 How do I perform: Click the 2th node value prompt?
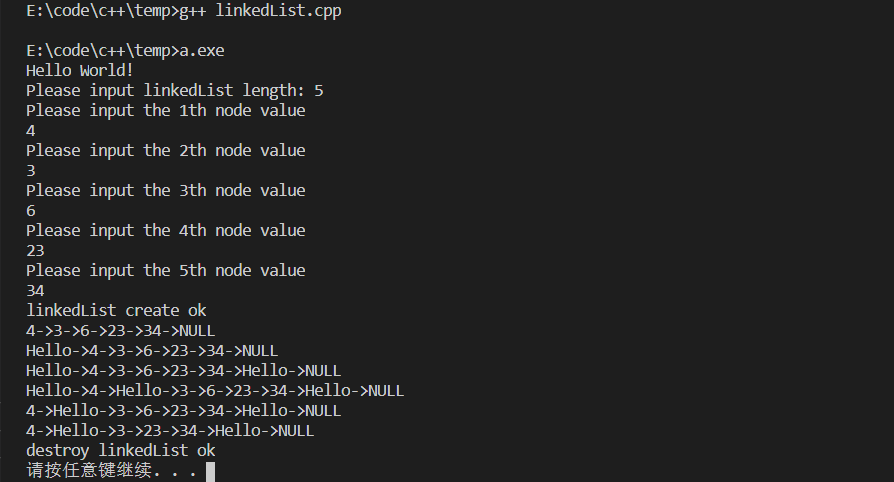click(165, 151)
